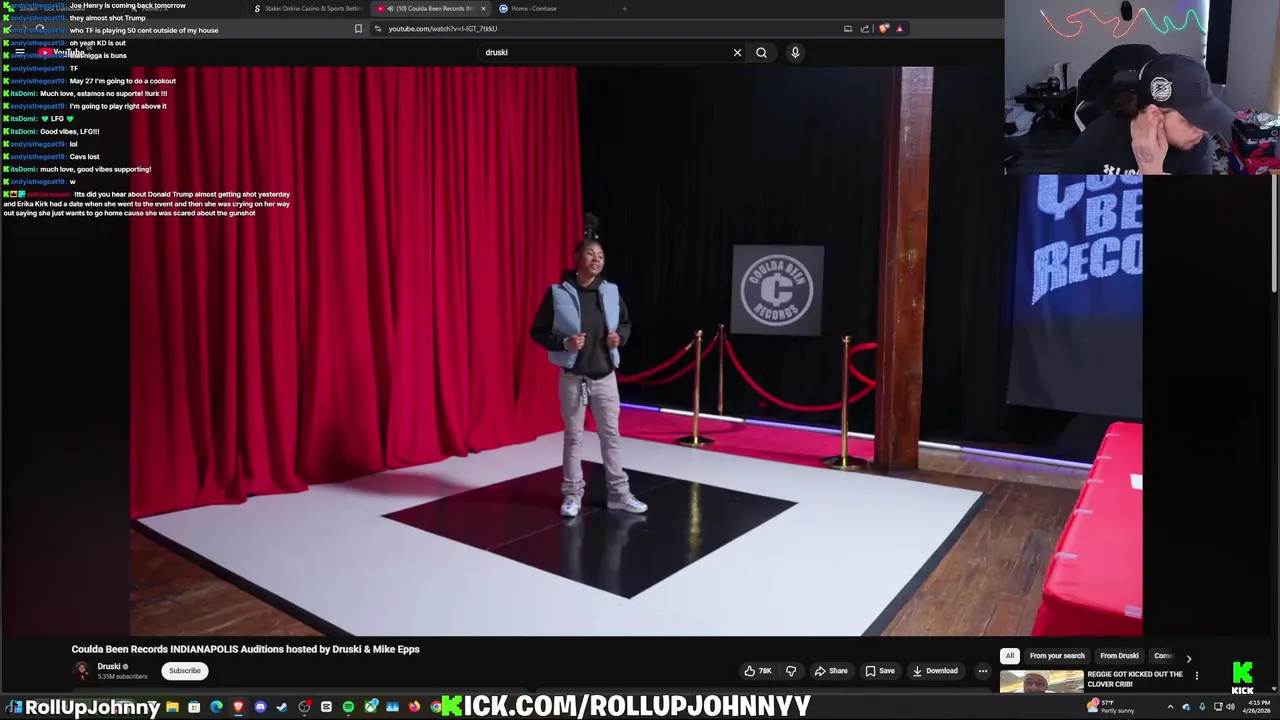
Task: Open a new browser tab with plus
Action: pos(625,8)
